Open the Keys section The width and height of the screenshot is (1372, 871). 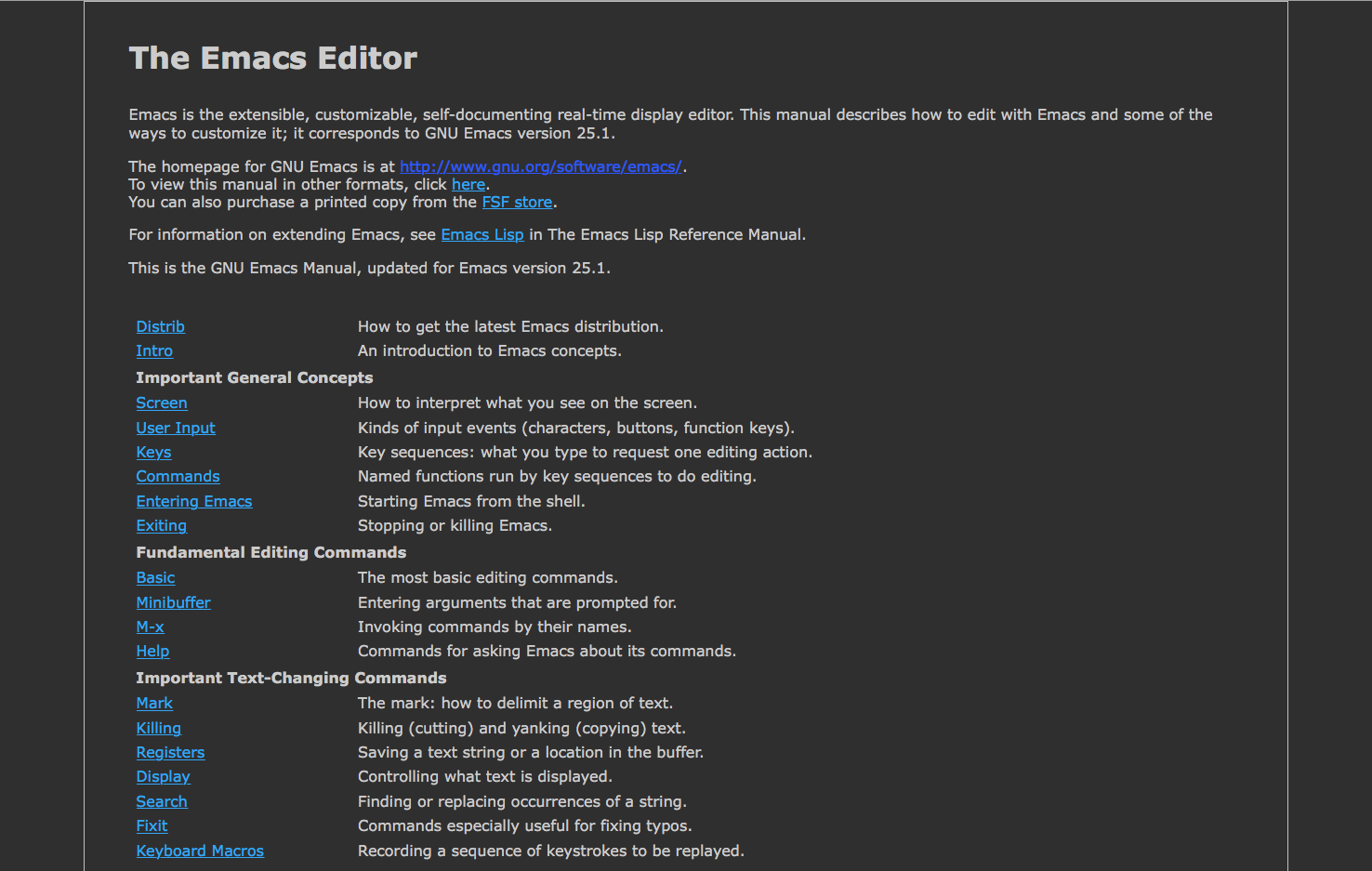153,452
